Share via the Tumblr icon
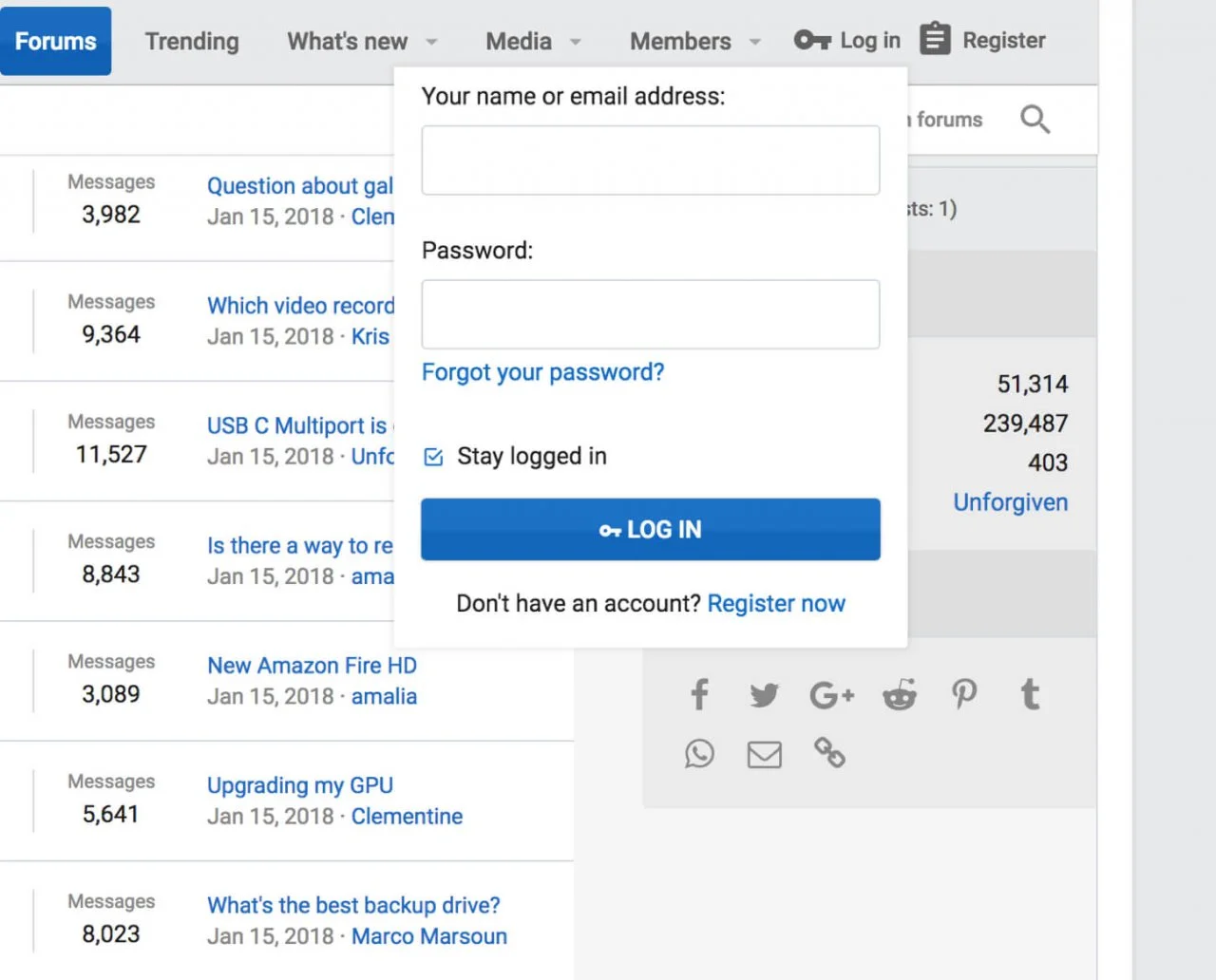Viewport: 1216px width, 980px height. (x=1030, y=694)
